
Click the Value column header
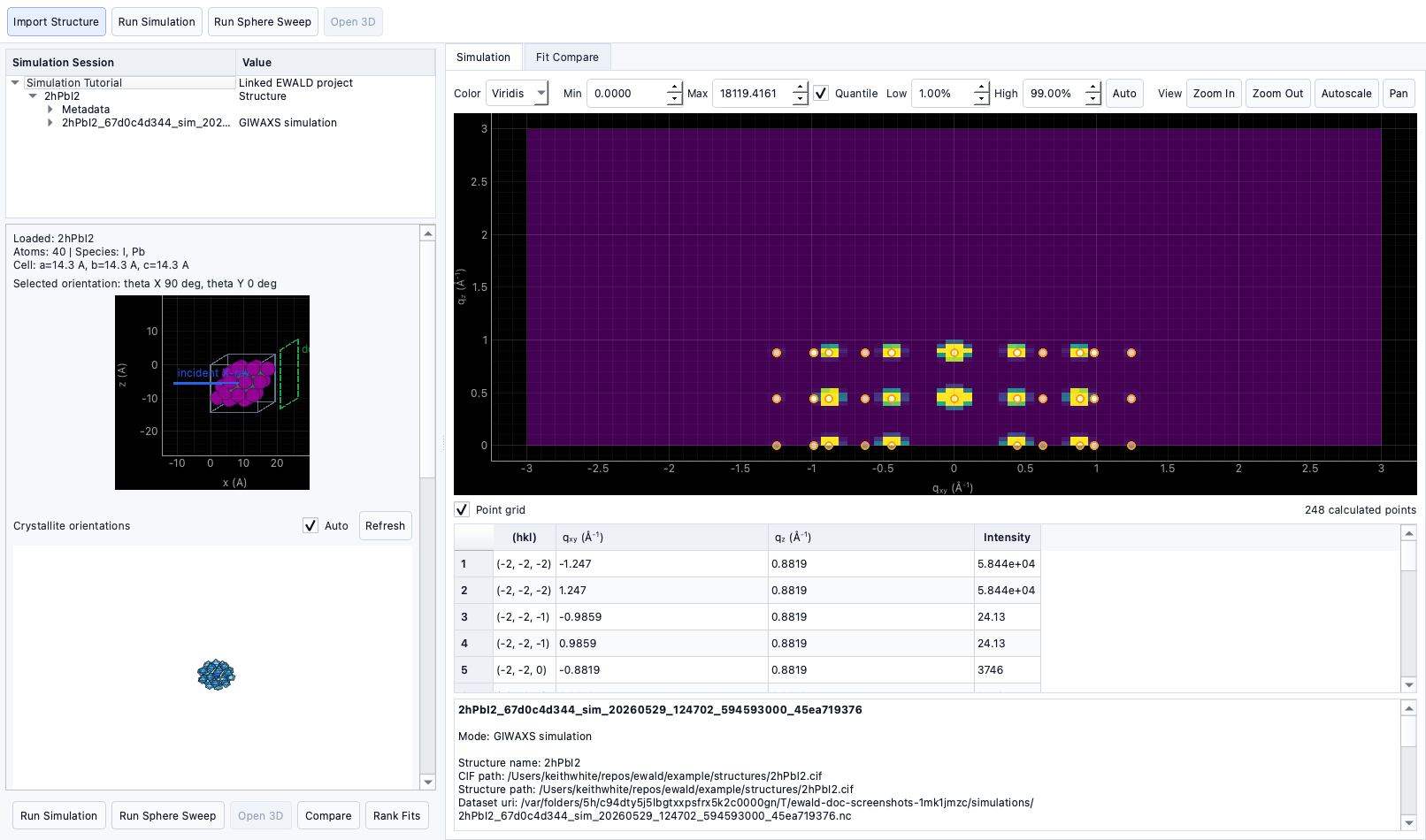coord(334,63)
